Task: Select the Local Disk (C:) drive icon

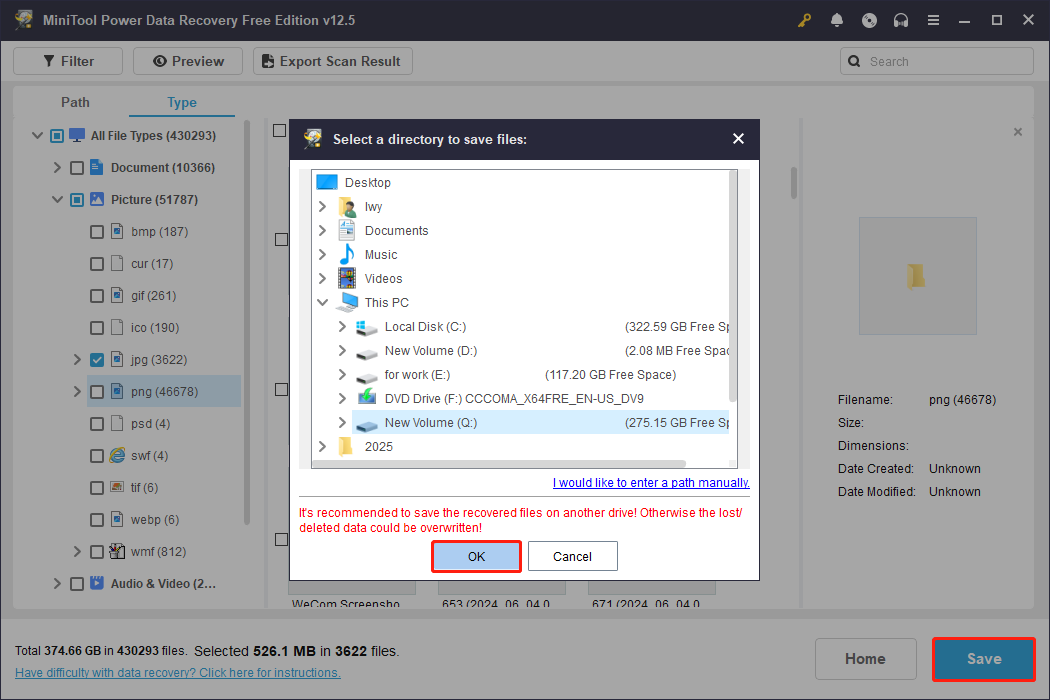Action: point(368,327)
